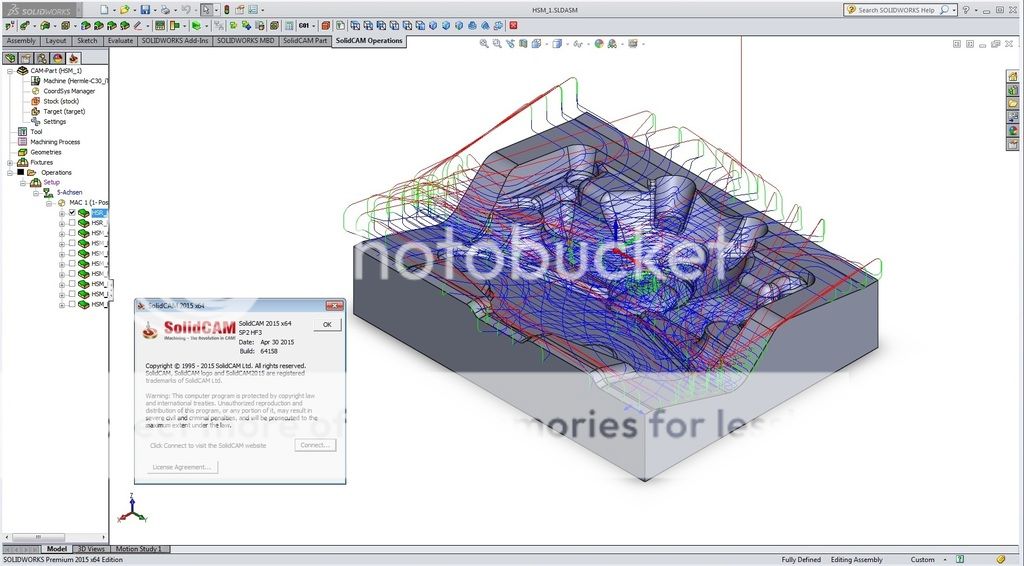
Task: Click the Search SOLIDWORKS Help field
Action: point(895,10)
